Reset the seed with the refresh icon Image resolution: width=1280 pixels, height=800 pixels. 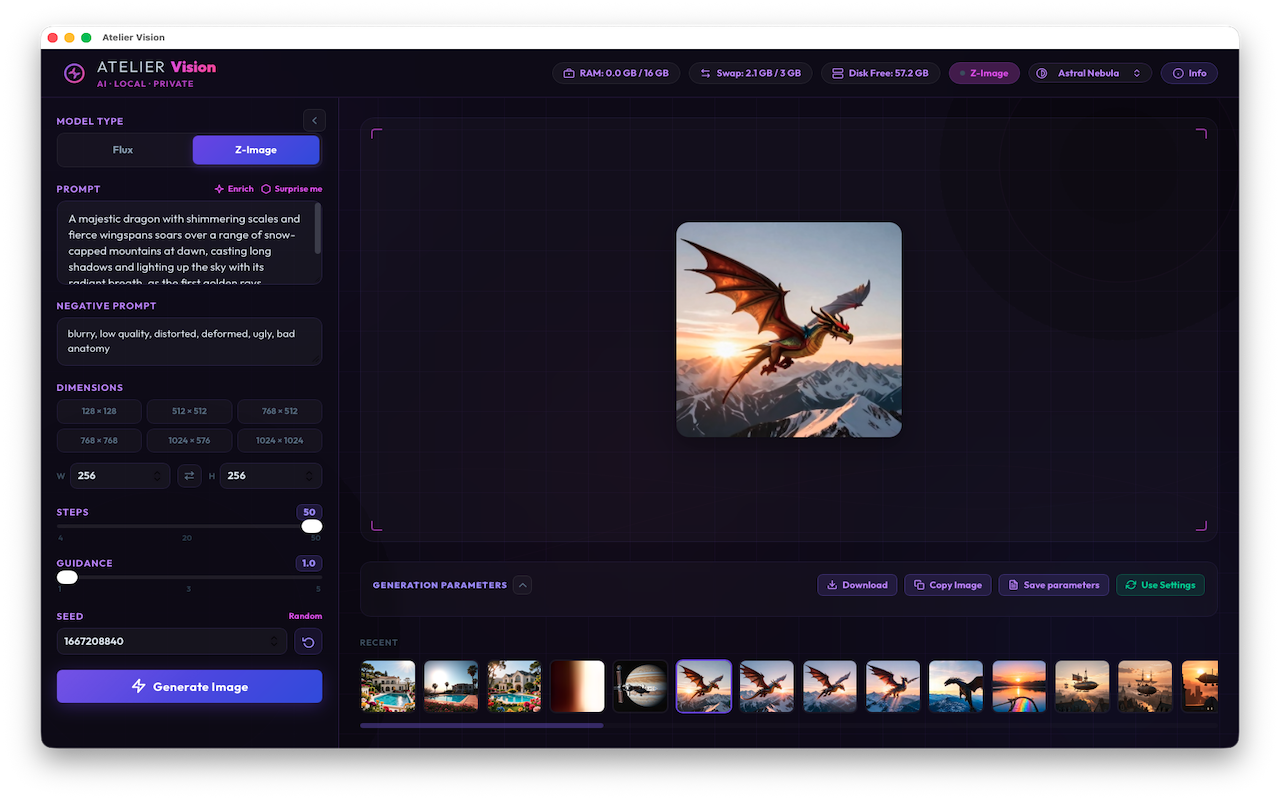point(308,642)
